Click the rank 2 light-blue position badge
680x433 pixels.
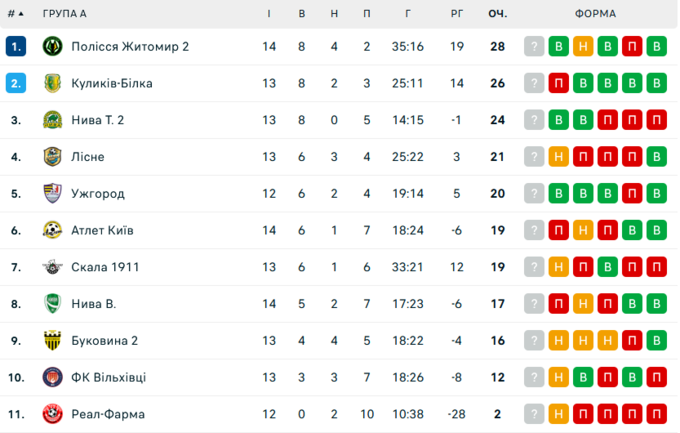pyautogui.click(x=15, y=84)
